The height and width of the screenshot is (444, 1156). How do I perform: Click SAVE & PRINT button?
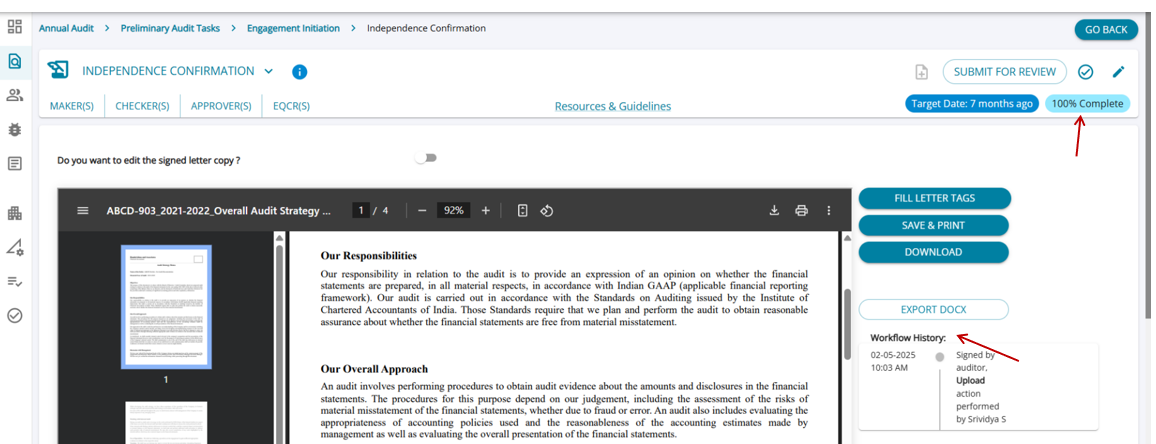934,225
